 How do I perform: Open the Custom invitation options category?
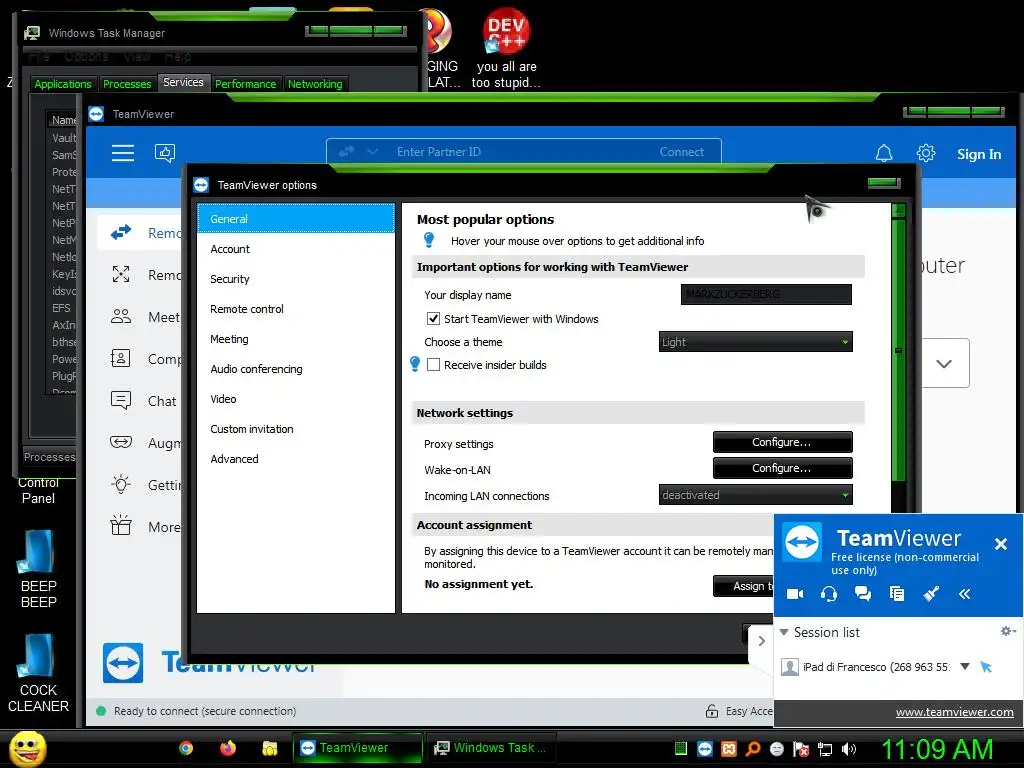(296, 429)
